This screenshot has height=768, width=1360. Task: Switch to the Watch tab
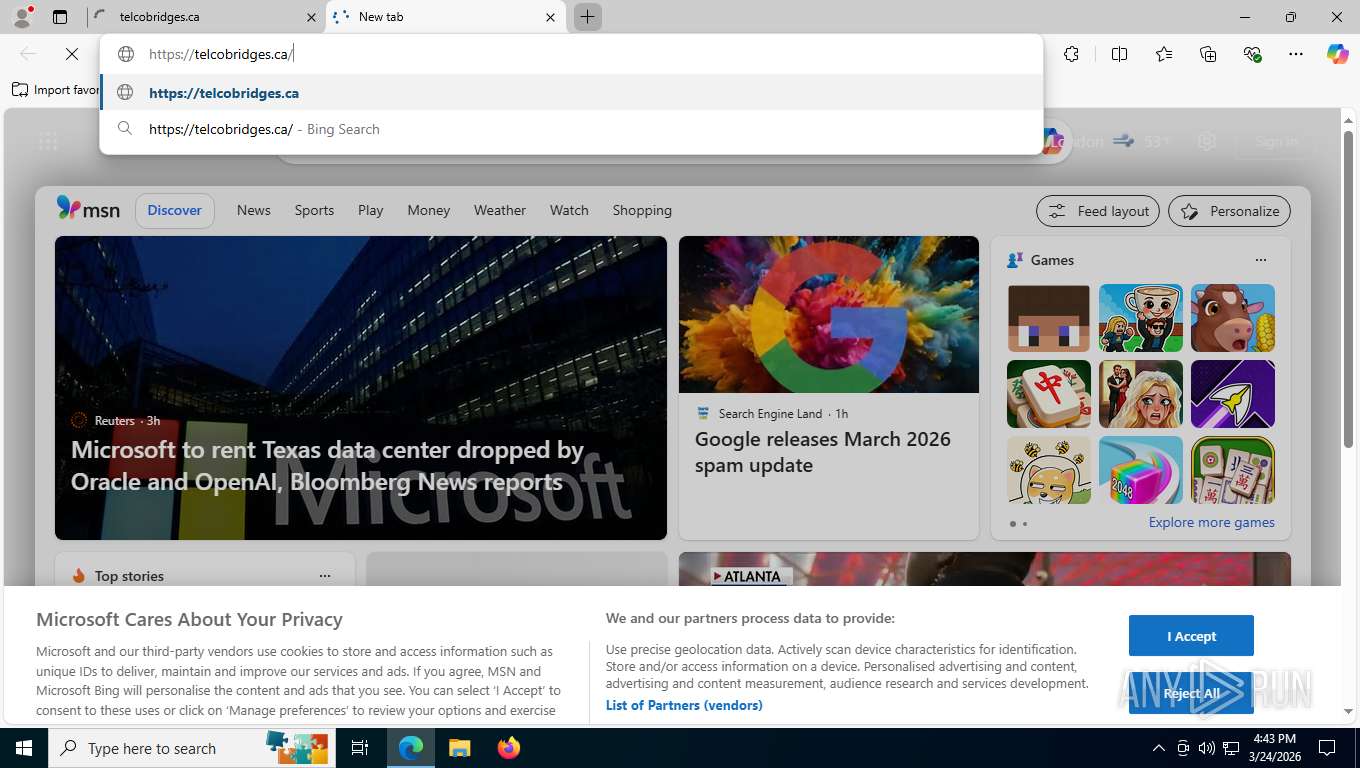(x=569, y=210)
